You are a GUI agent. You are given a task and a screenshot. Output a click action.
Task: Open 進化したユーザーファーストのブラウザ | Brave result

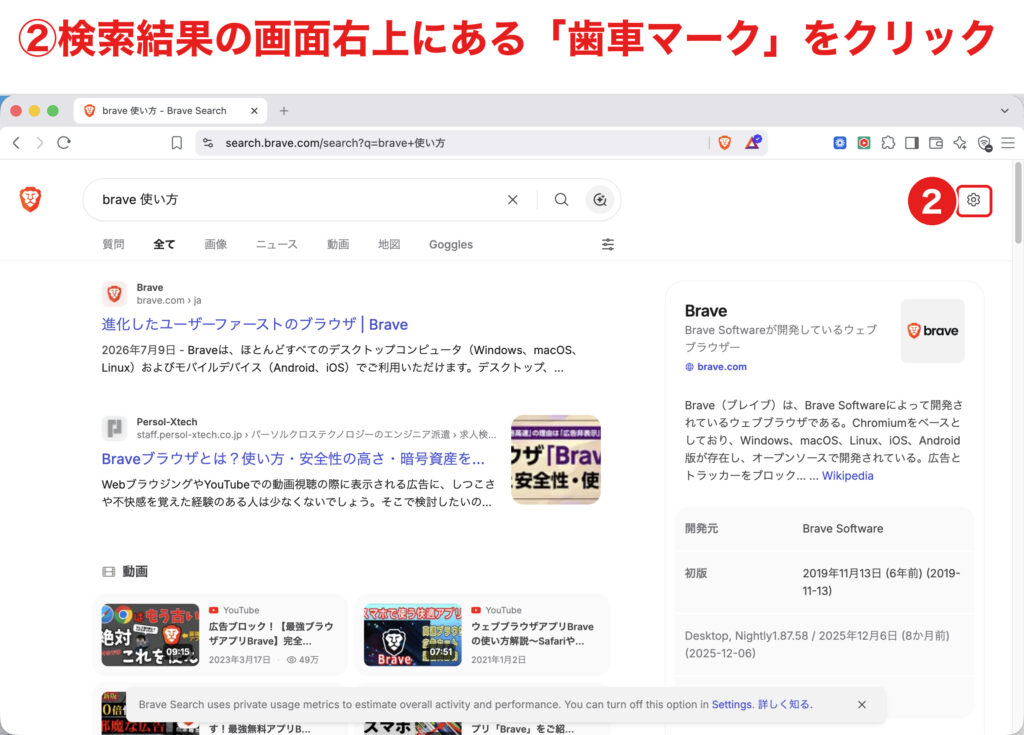pyautogui.click(x=255, y=324)
